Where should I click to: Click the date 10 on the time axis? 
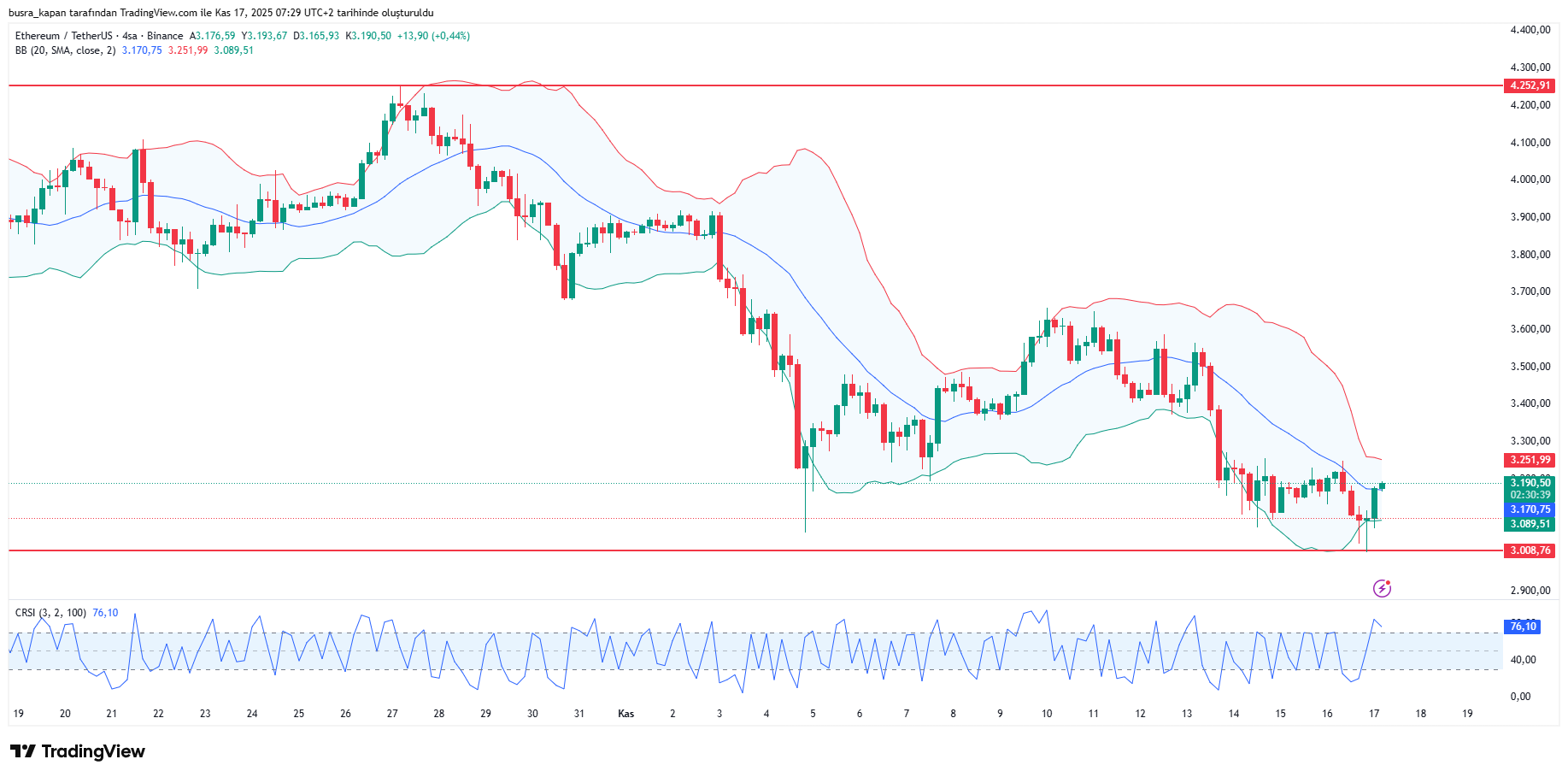coord(1046,714)
